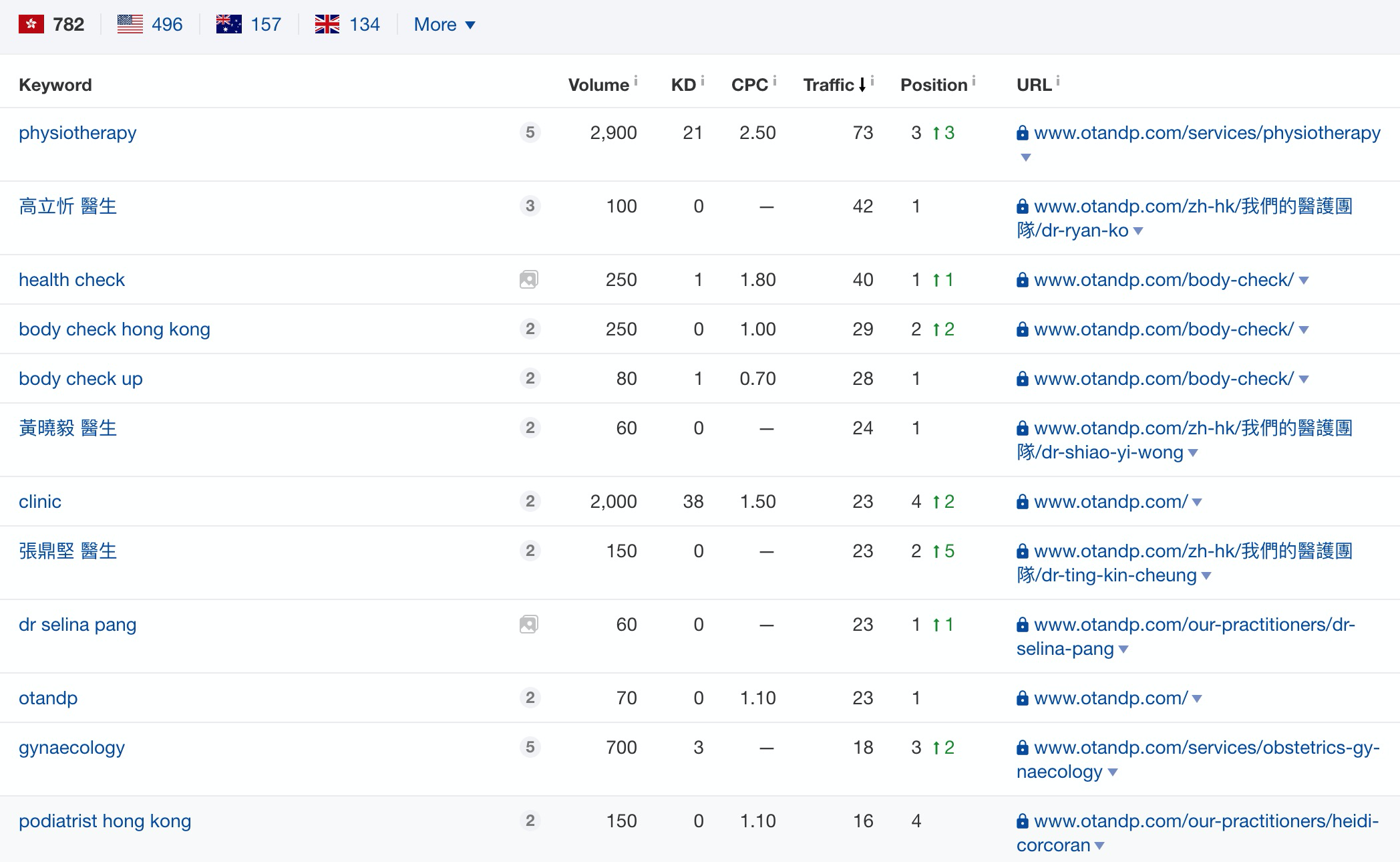Open the body check up keyword

tap(81, 379)
